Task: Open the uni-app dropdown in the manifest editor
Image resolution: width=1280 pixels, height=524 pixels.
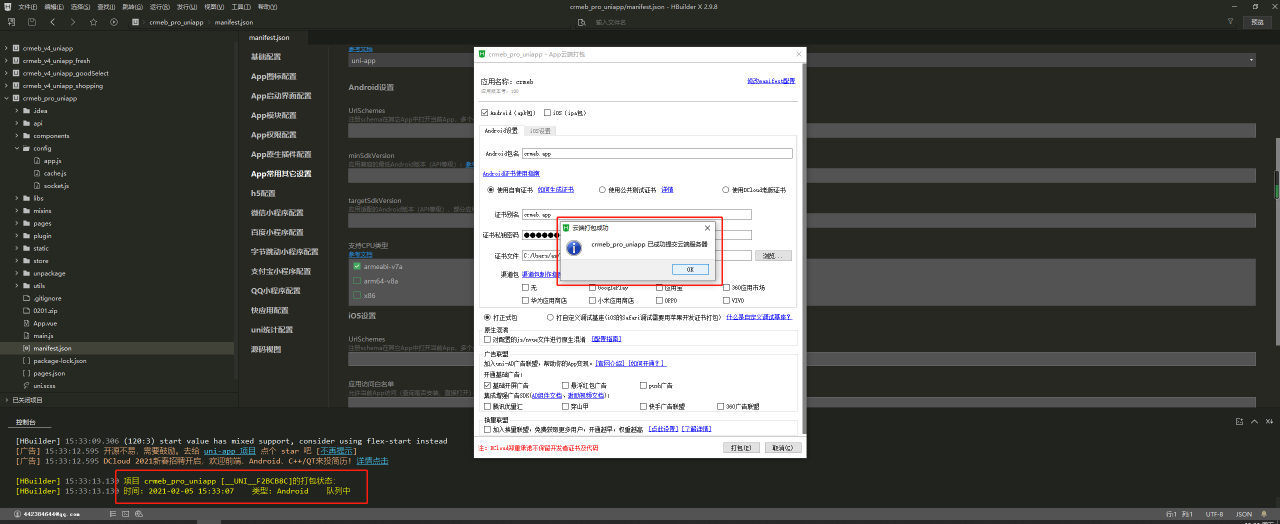Action: (x=801, y=60)
